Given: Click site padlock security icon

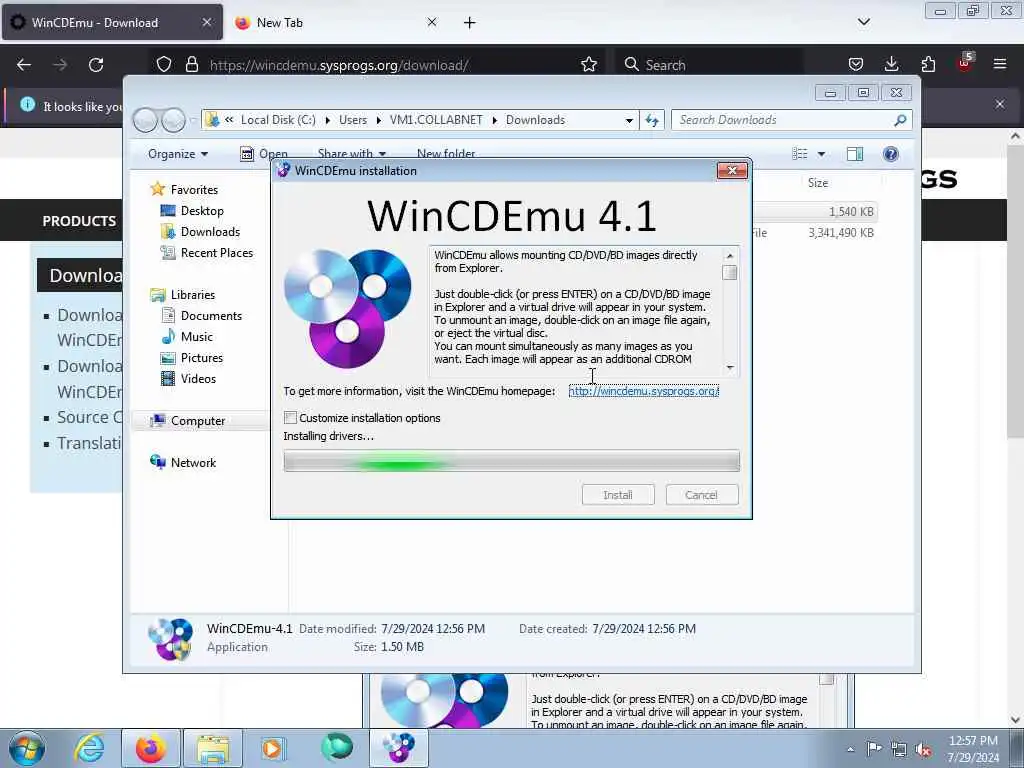Looking at the screenshot, I should [191, 65].
